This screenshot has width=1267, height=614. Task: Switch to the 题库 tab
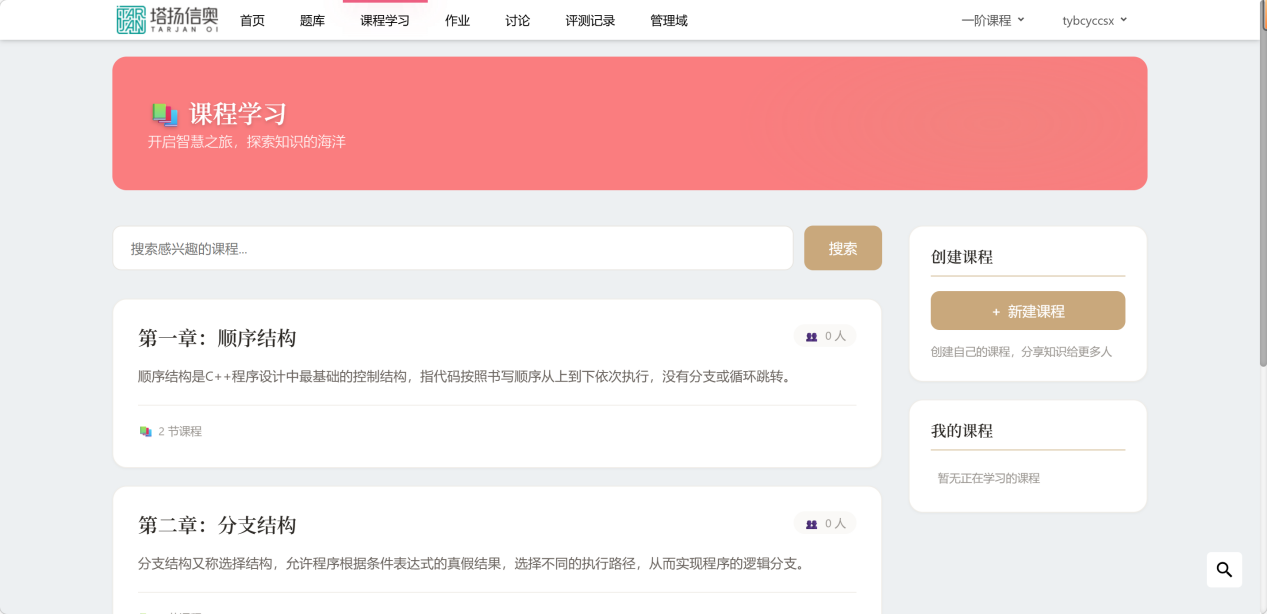coord(311,19)
